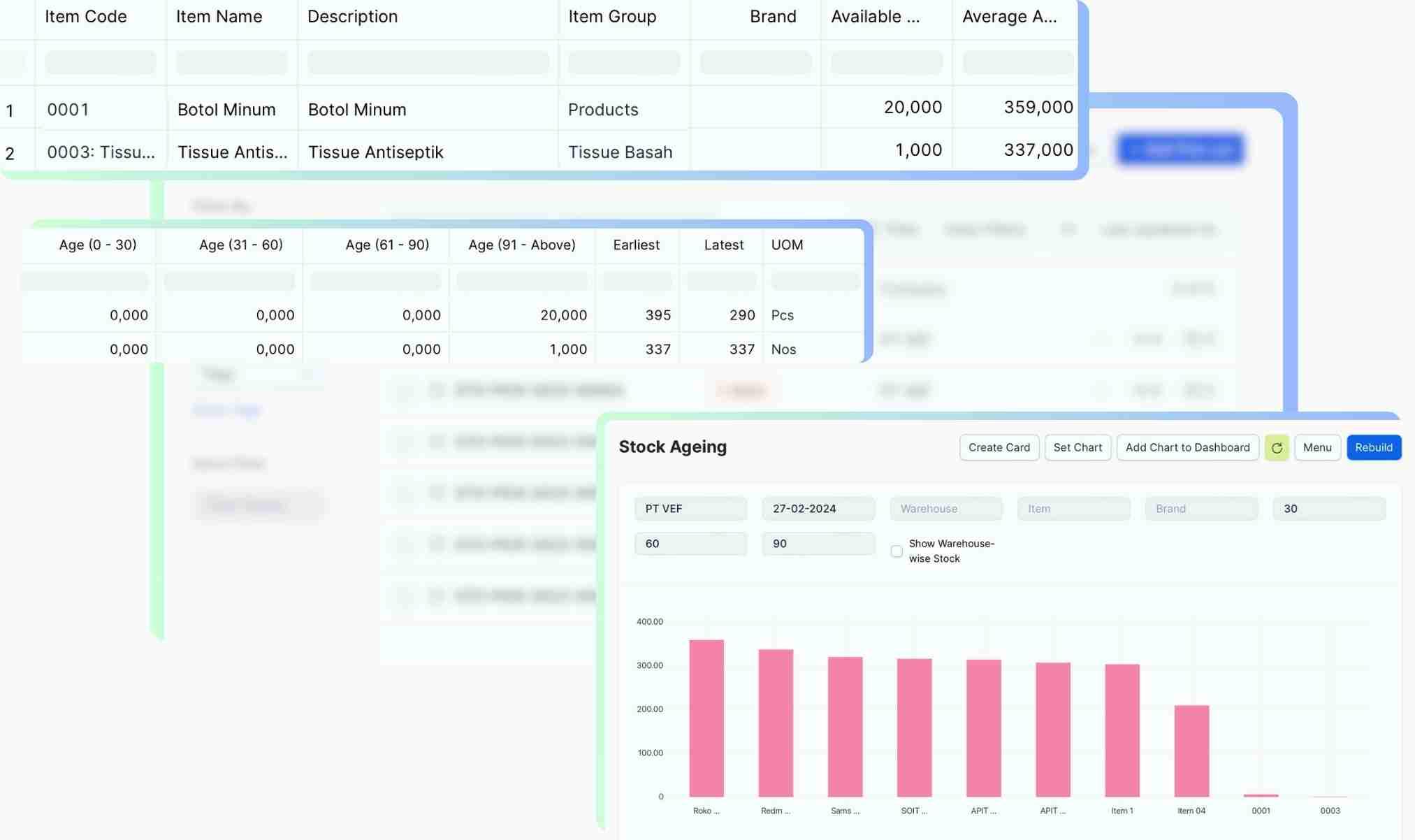
Task: Click the Roko bar in chart
Action: point(706,718)
